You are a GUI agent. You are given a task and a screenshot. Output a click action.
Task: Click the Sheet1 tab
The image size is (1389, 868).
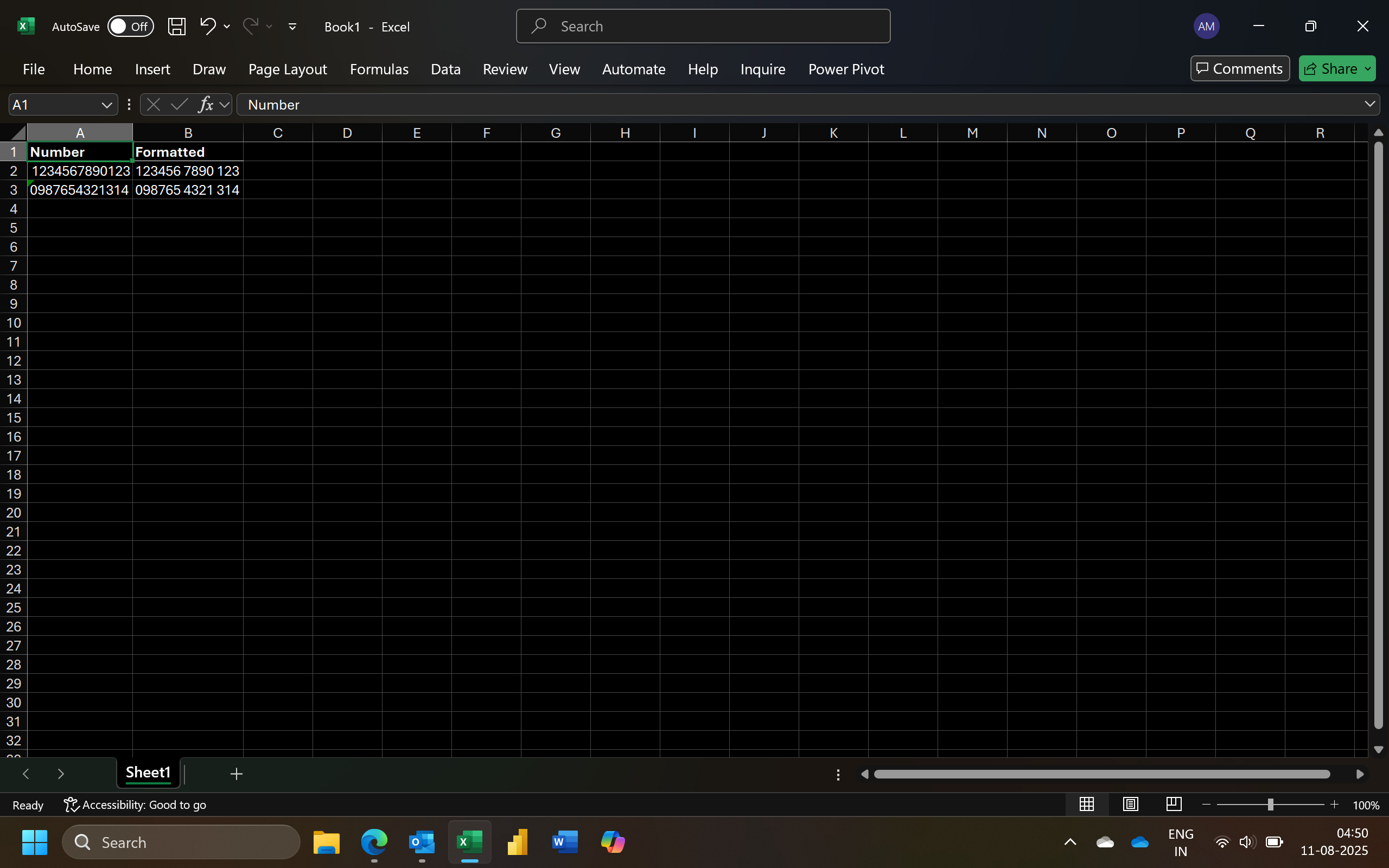pyautogui.click(x=148, y=773)
